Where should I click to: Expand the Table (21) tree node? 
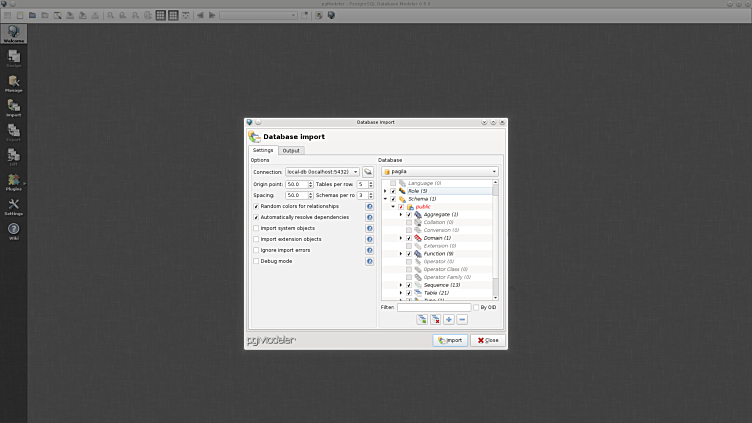tap(401, 293)
